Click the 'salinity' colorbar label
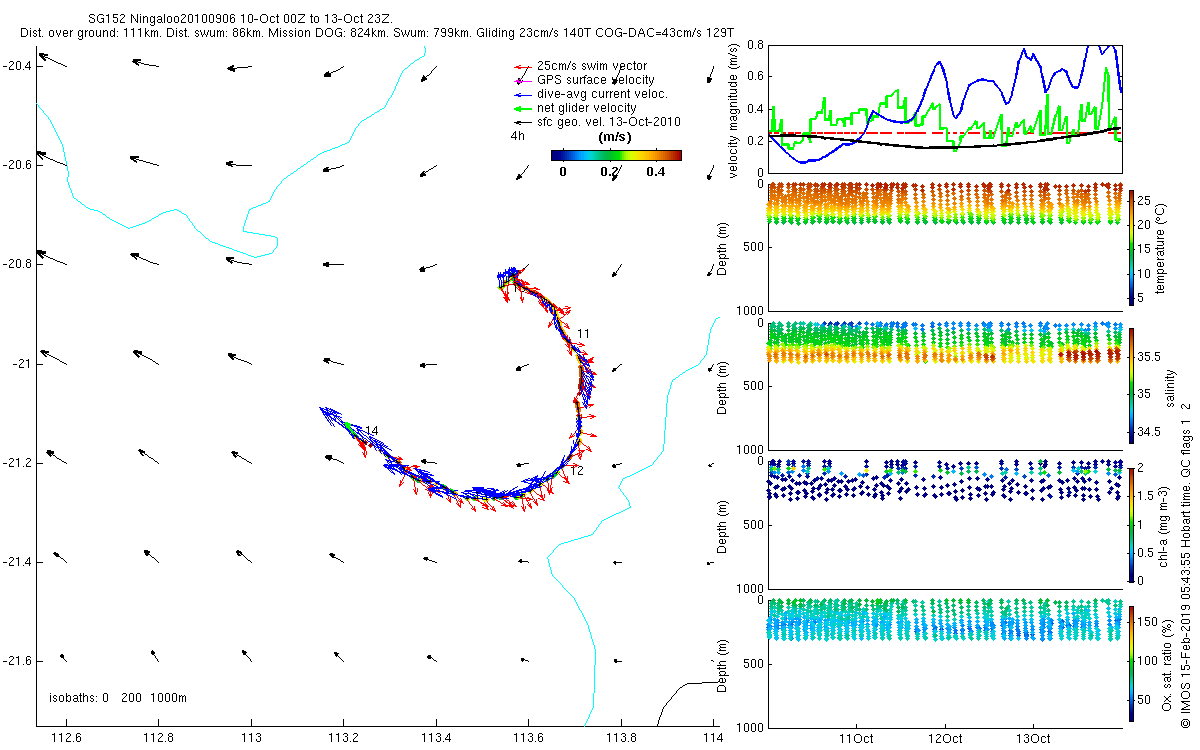The height and width of the screenshot is (750, 1200). [1171, 388]
